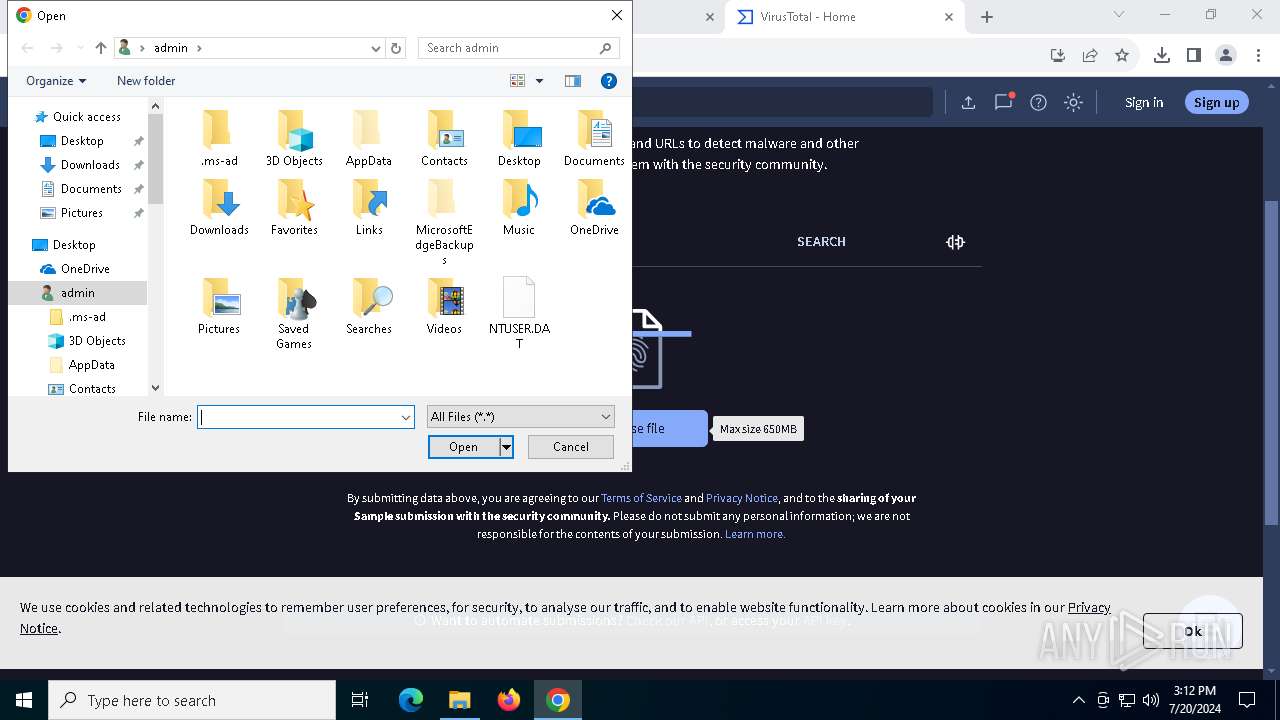
Task: Open the Organize dropdown menu
Action: pyautogui.click(x=56, y=81)
